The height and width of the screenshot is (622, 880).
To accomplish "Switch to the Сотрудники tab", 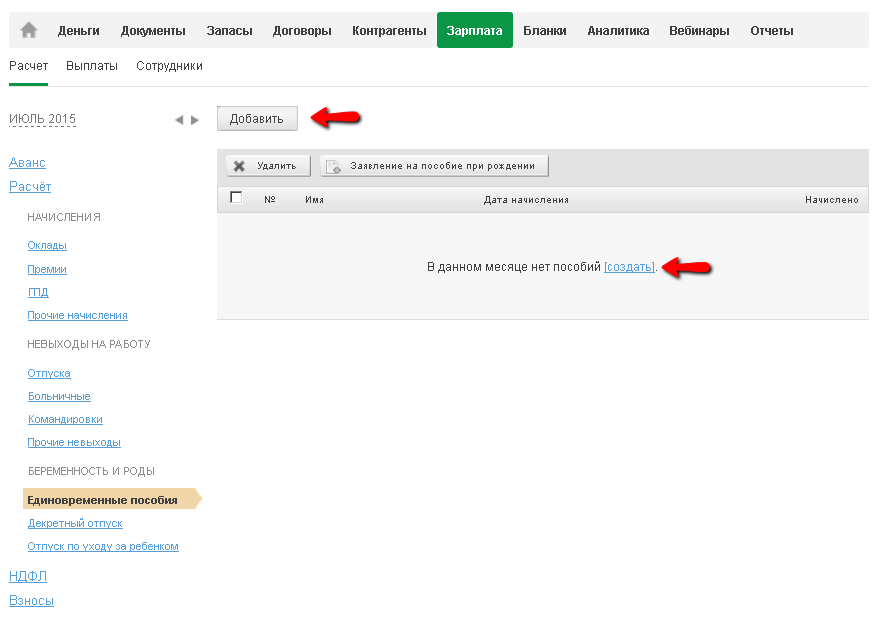I will (169, 66).
